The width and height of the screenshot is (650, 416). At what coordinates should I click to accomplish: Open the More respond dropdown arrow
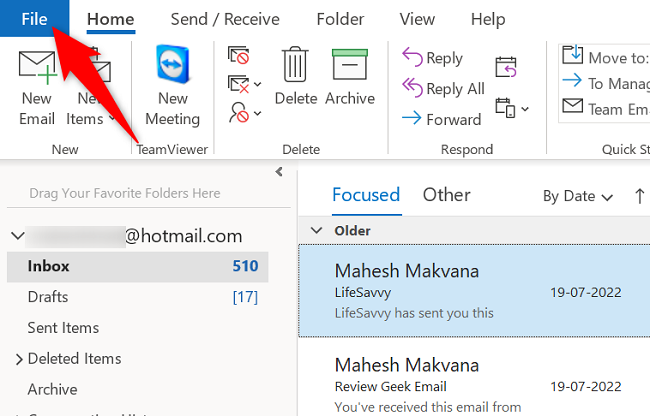(525, 109)
